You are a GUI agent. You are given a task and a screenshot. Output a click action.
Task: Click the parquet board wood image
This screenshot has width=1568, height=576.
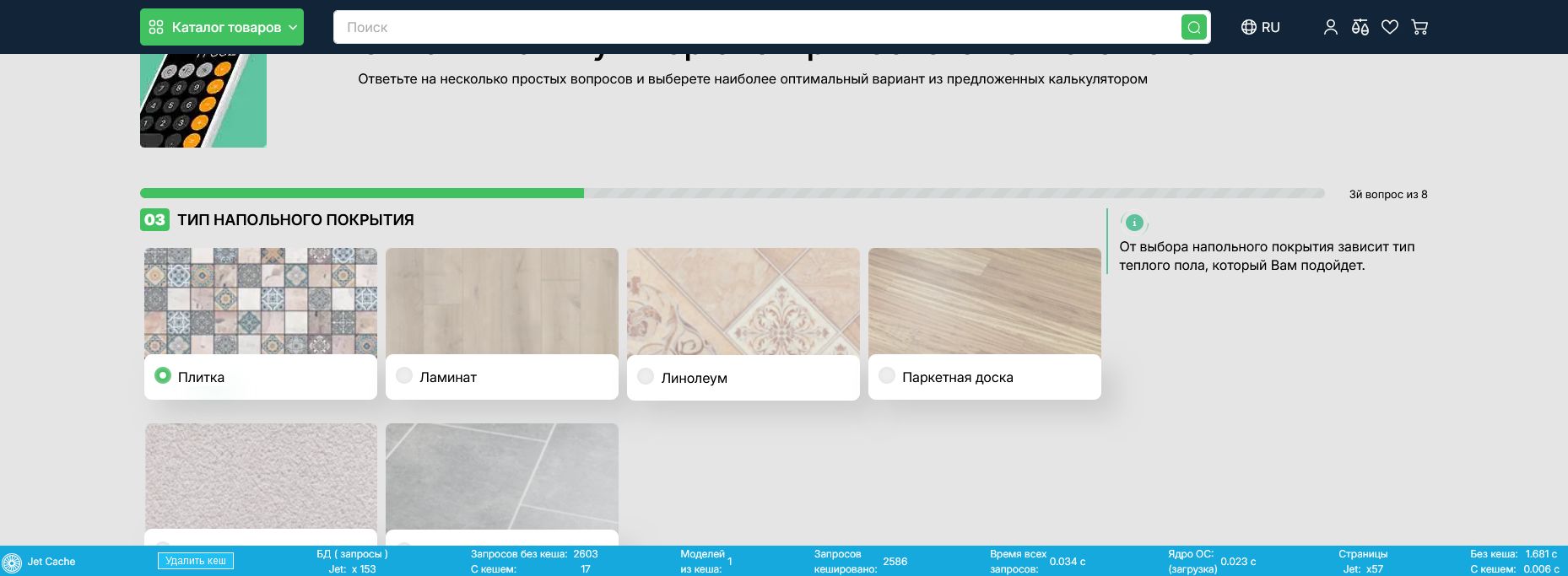(984, 301)
